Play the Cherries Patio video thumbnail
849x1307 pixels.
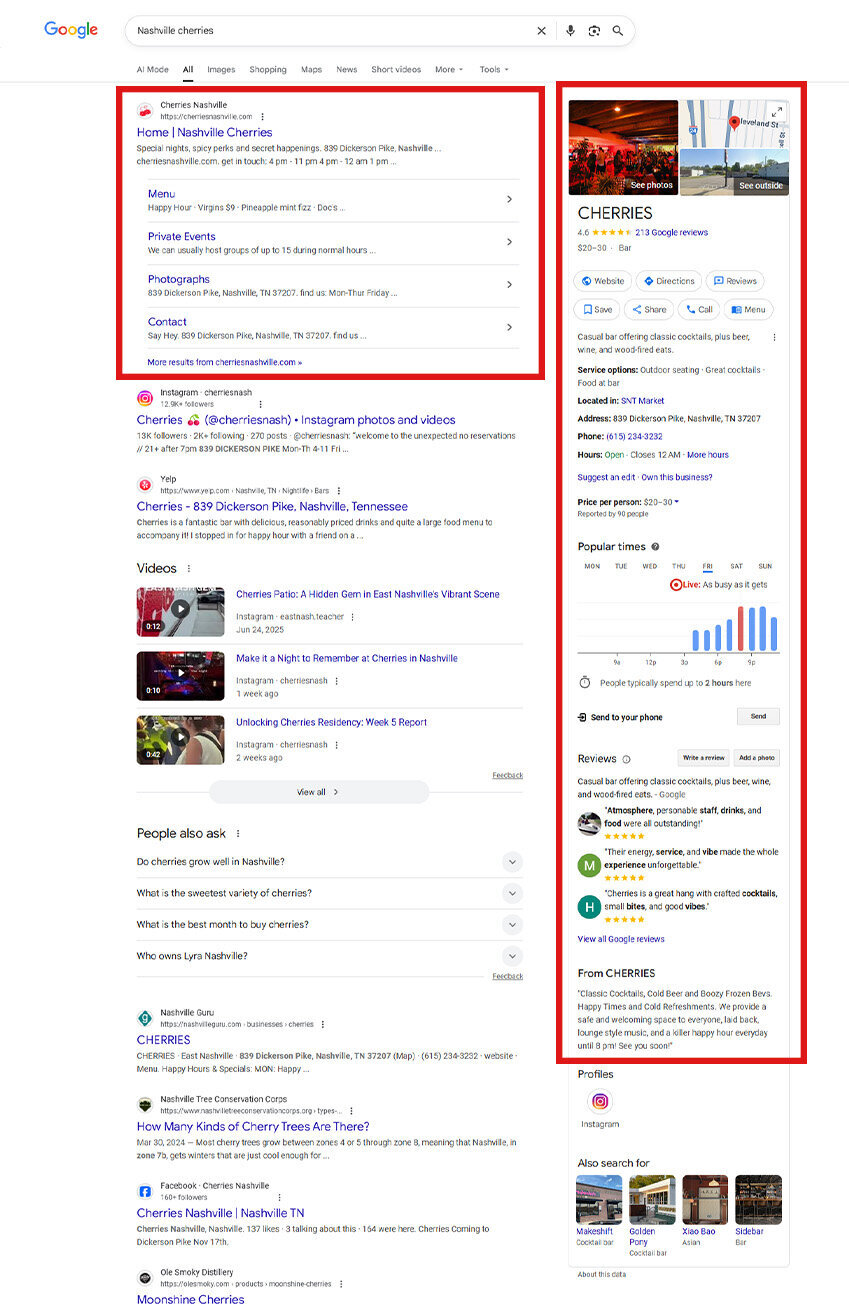tap(180, 611)
